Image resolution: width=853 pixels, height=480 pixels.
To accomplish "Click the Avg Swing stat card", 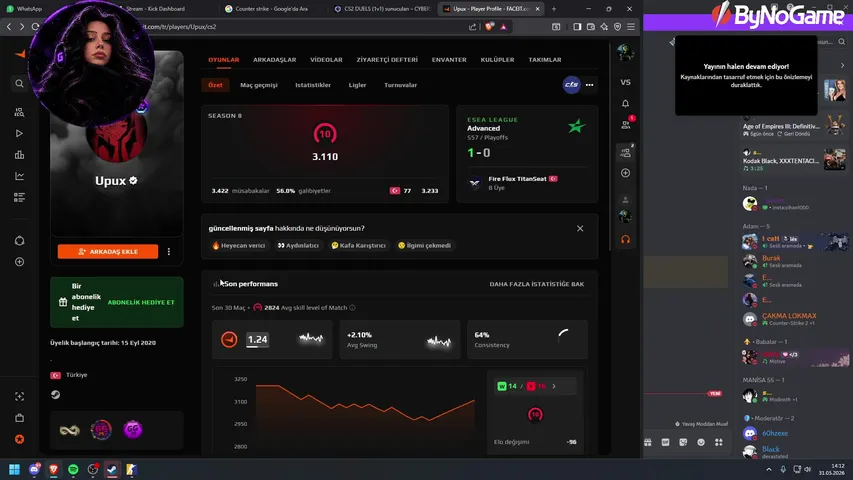I will click(x=399, y=340).
